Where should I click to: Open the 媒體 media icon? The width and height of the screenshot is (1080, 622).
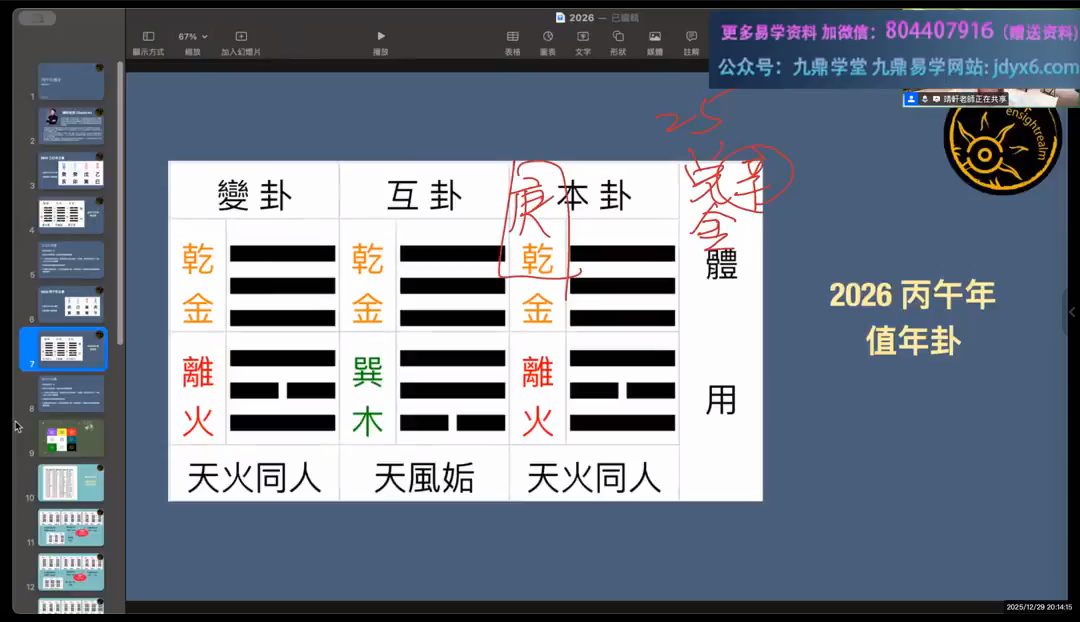pyautogui.click(x=654, y=36)
